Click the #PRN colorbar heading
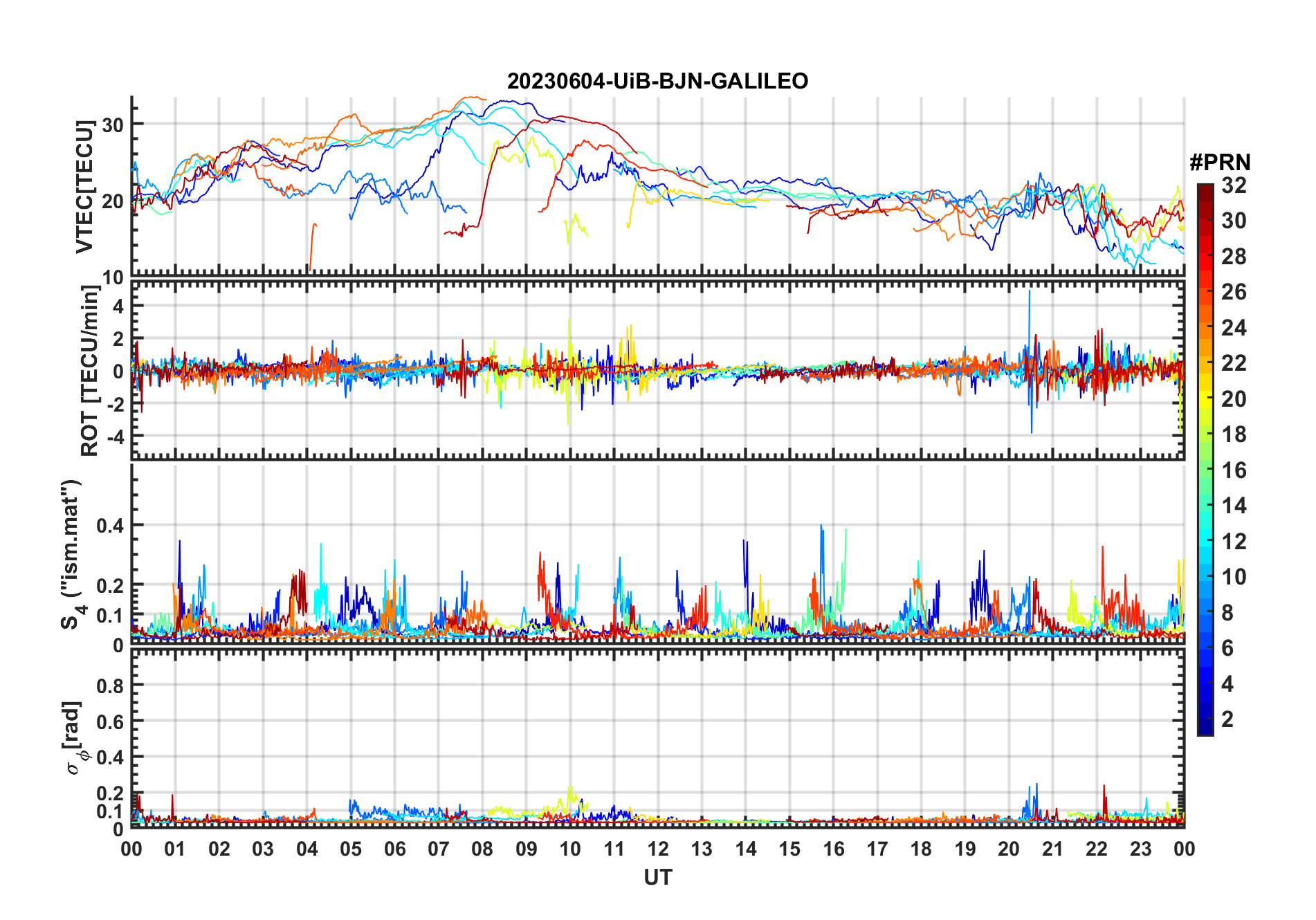 1220,163
